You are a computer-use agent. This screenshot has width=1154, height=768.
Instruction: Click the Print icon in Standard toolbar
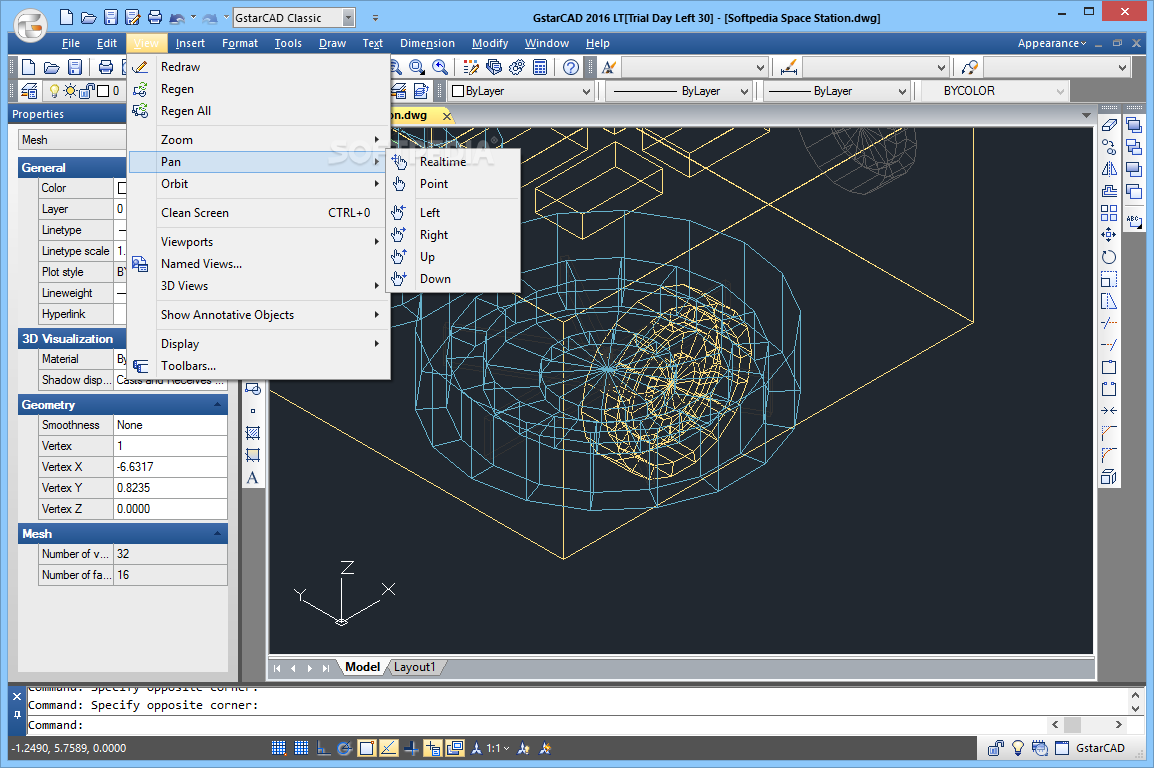coord(106,68)
